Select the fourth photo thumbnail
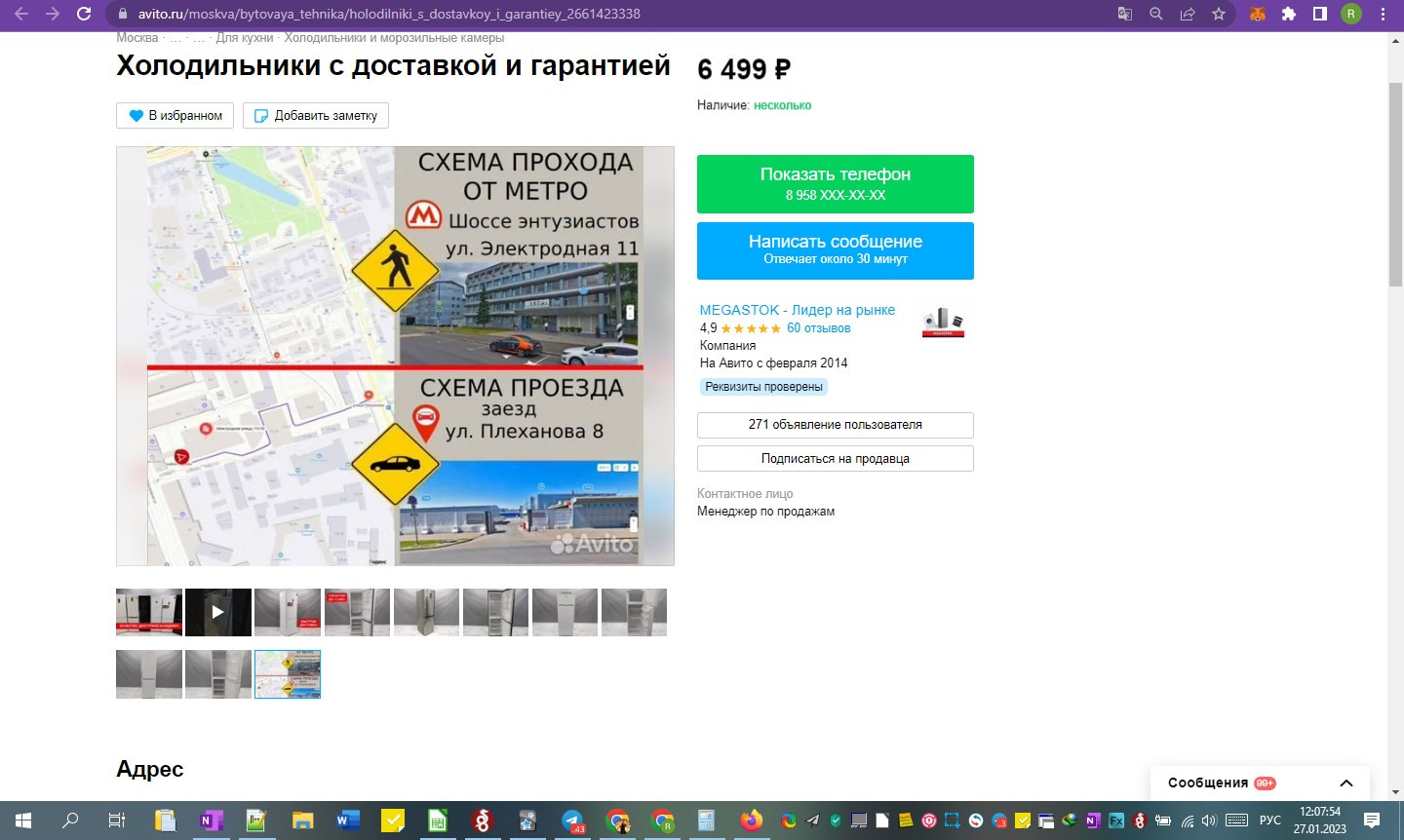Screen dimensions: 1404x840 [x=357, y=612]
